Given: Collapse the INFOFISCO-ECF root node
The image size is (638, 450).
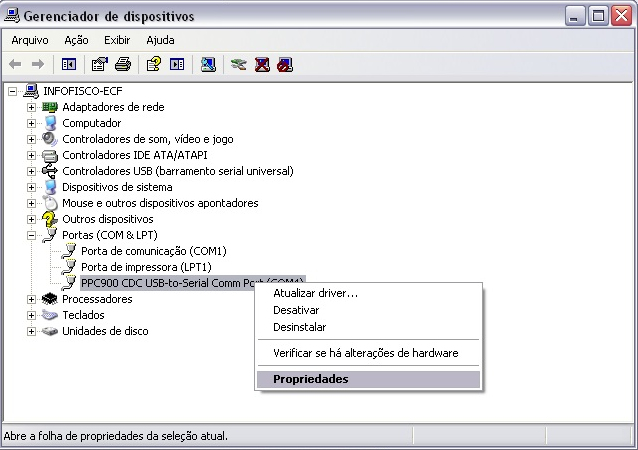Looking at the screenshot, I should 13,91.
